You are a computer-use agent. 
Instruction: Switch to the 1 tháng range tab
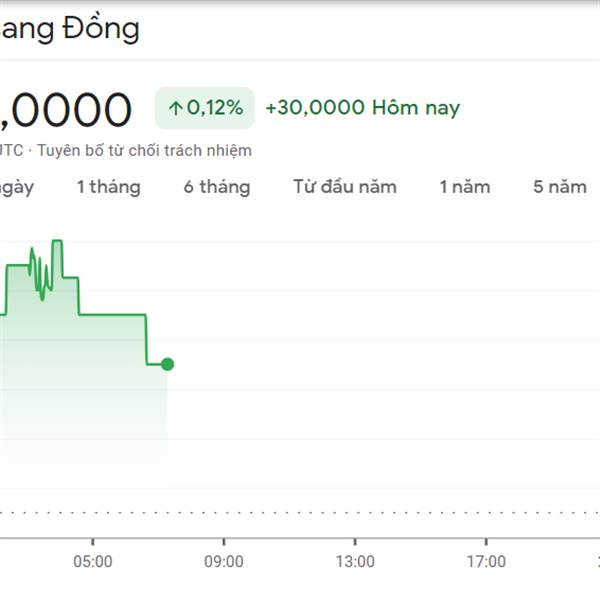(x=109, y=187)
